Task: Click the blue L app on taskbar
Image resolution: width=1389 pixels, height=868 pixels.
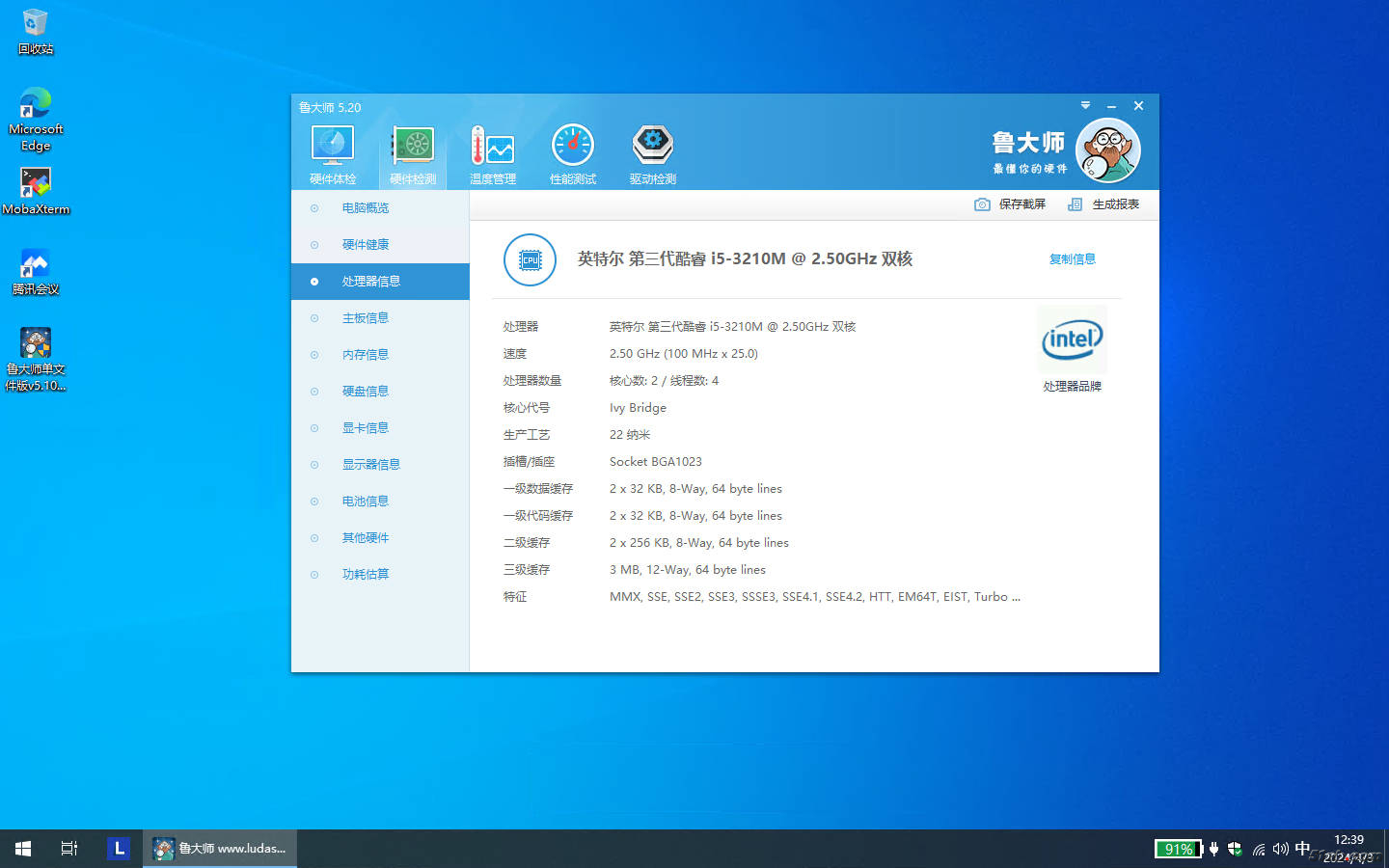Action: (119, 849)
